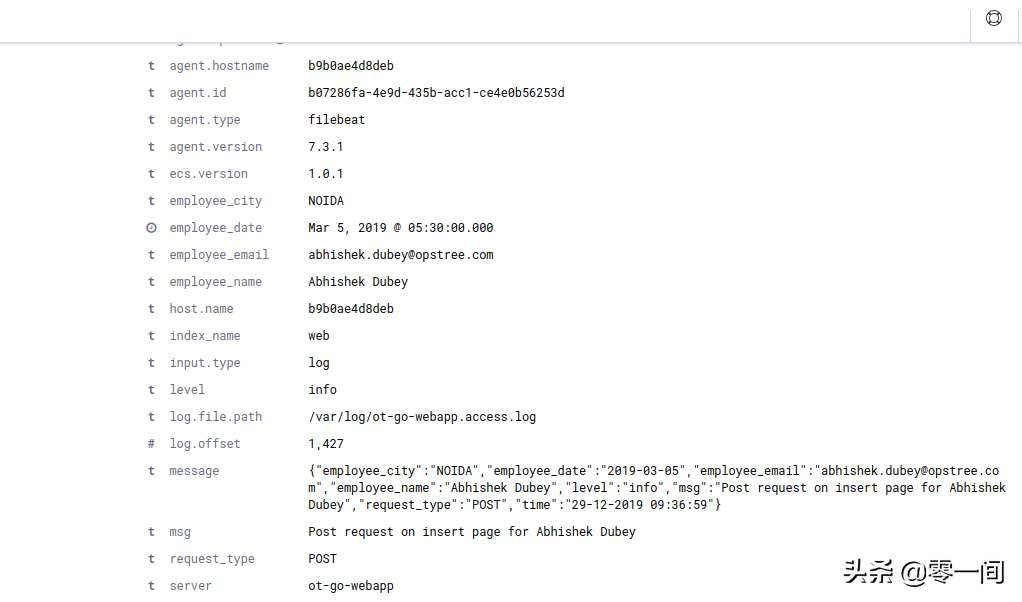
Task: Click the filebeat agent type value
Action: [336, 120]
